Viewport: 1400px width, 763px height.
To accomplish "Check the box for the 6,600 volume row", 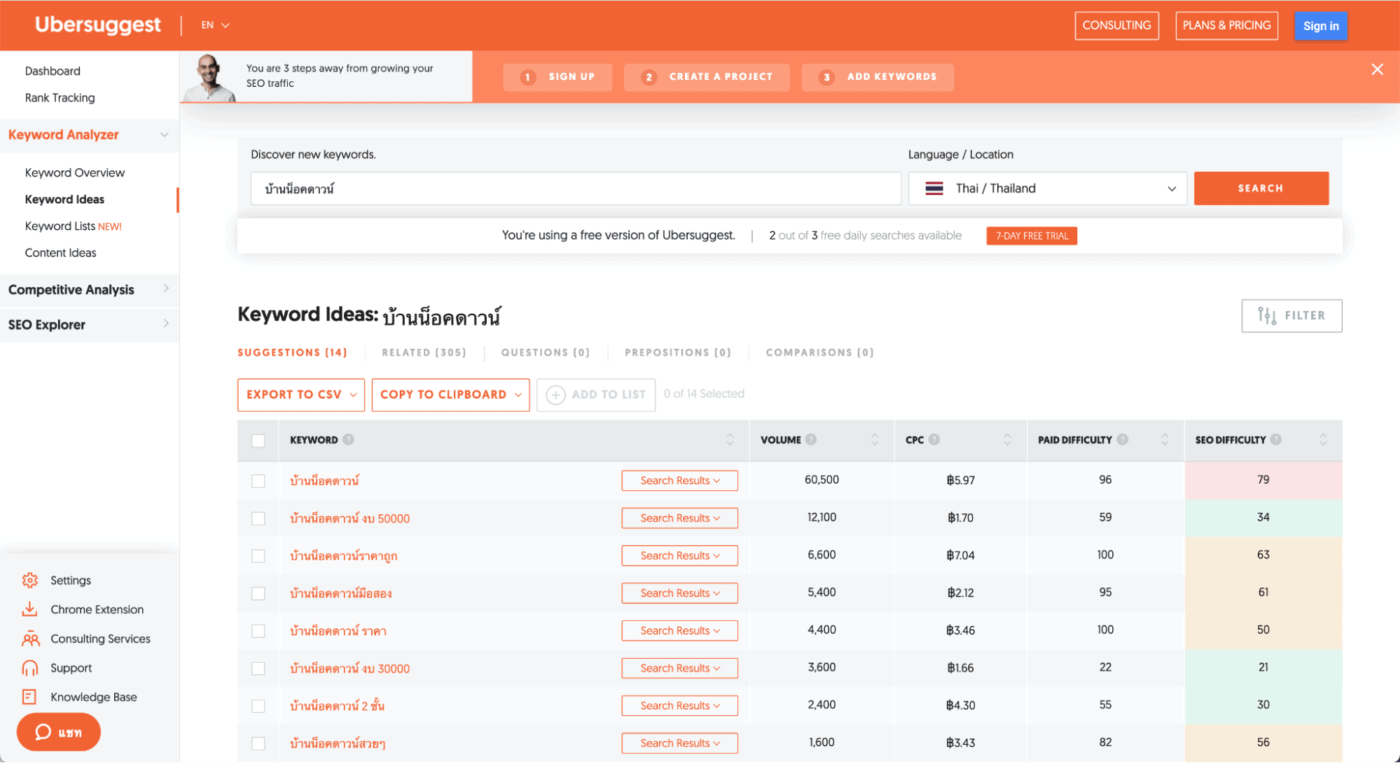I will [x=258, y=556].
